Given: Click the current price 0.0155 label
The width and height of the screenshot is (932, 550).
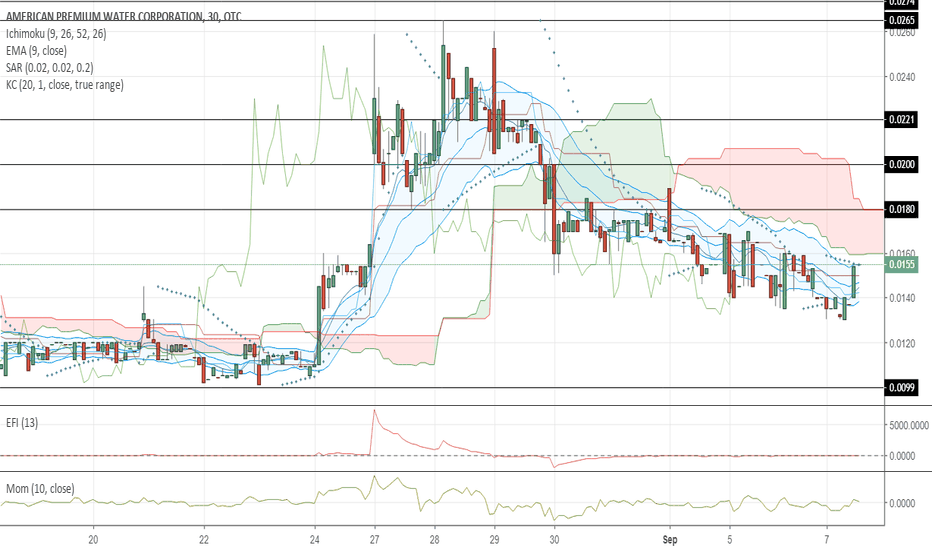Looking at the screenshot, I should (x=902, y=264).
